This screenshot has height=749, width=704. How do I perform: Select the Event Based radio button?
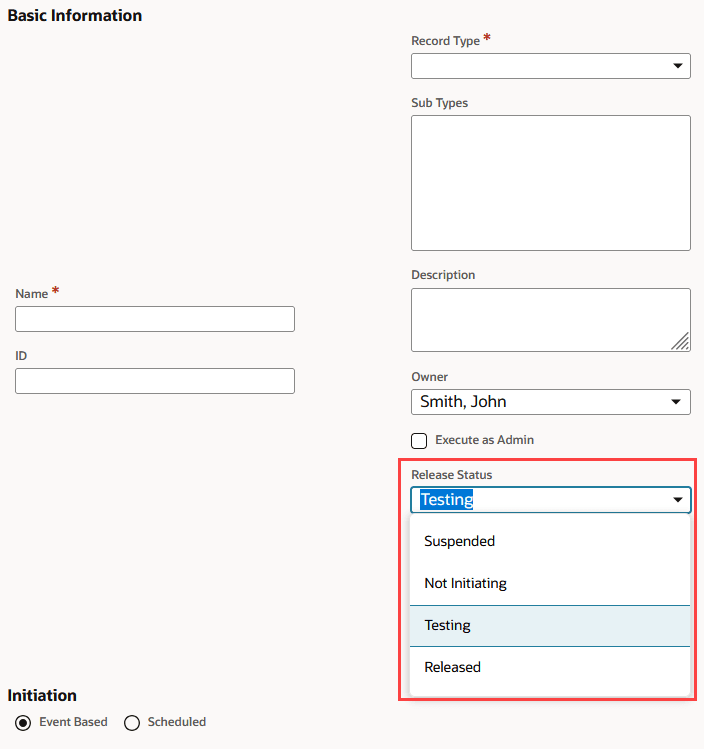click(x=23, y=723)
